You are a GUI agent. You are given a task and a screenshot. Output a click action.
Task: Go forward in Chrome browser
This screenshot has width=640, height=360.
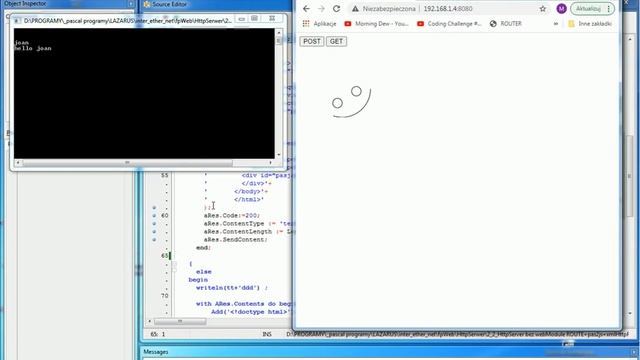pos(321,9)
